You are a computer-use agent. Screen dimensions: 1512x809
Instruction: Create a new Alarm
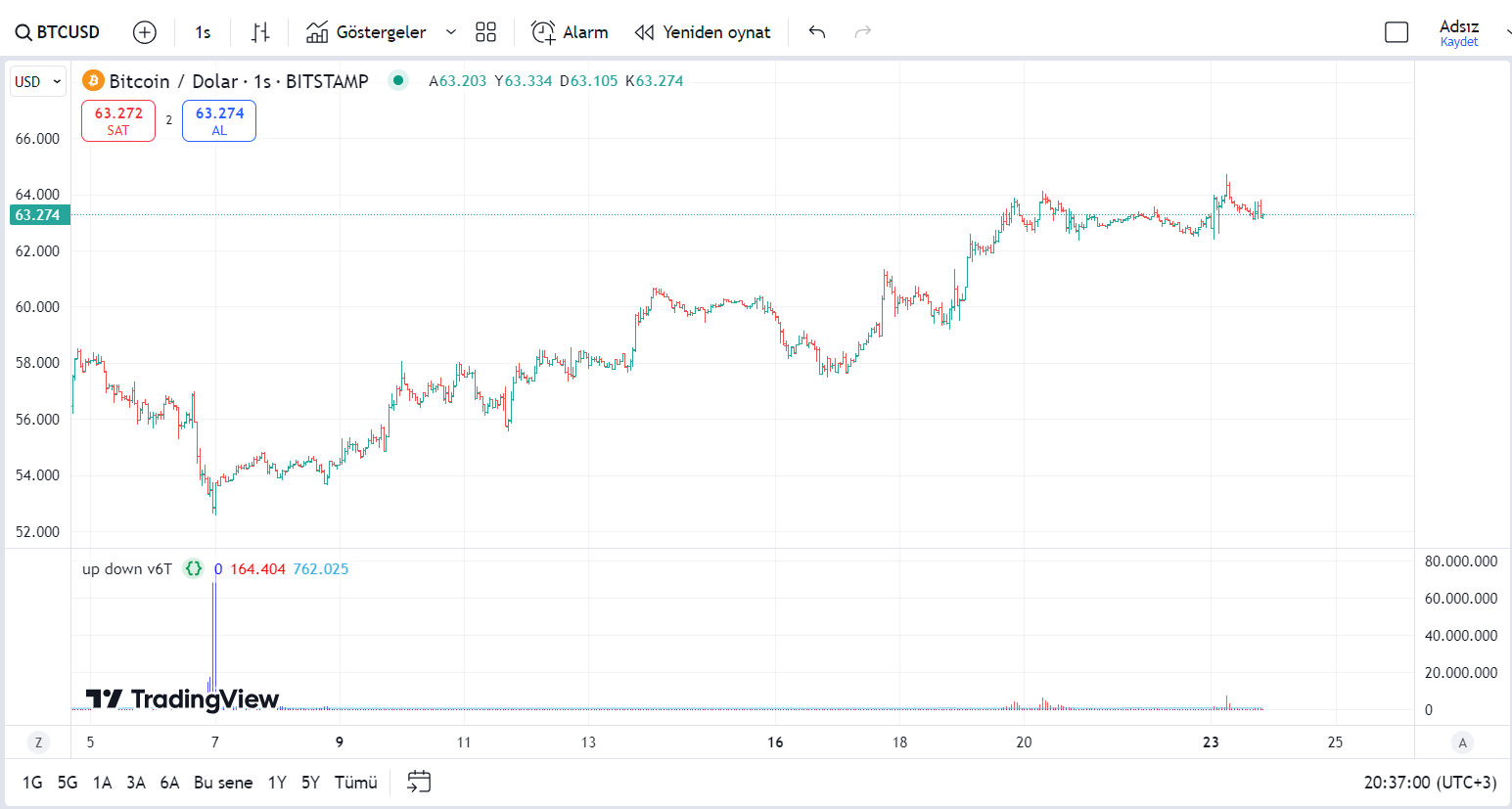tap(570, 32)
